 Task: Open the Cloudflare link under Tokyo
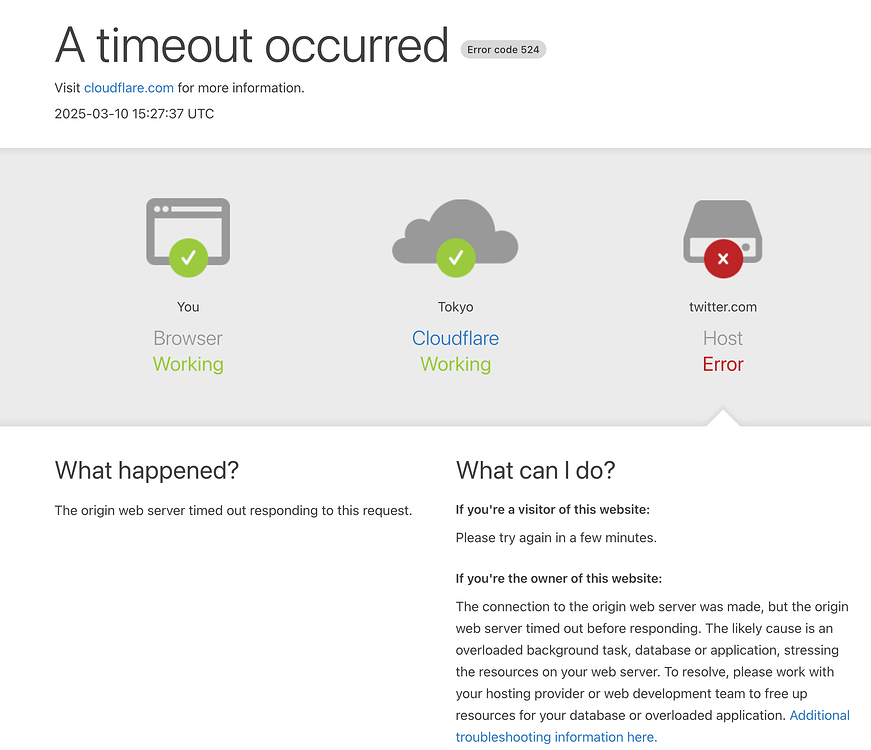[455, 338]
